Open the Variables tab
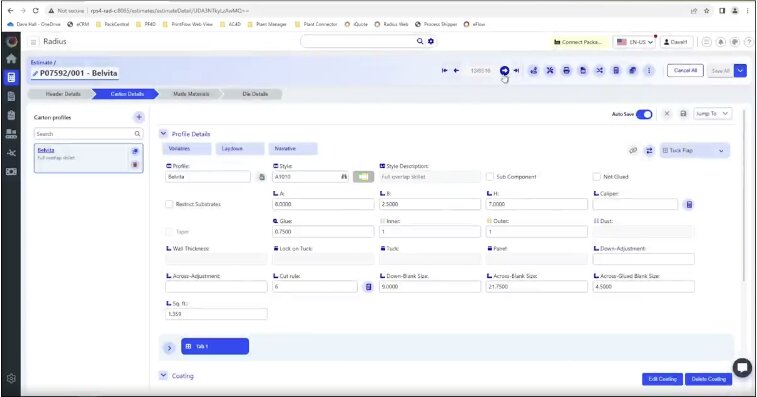 coord(186,149)
